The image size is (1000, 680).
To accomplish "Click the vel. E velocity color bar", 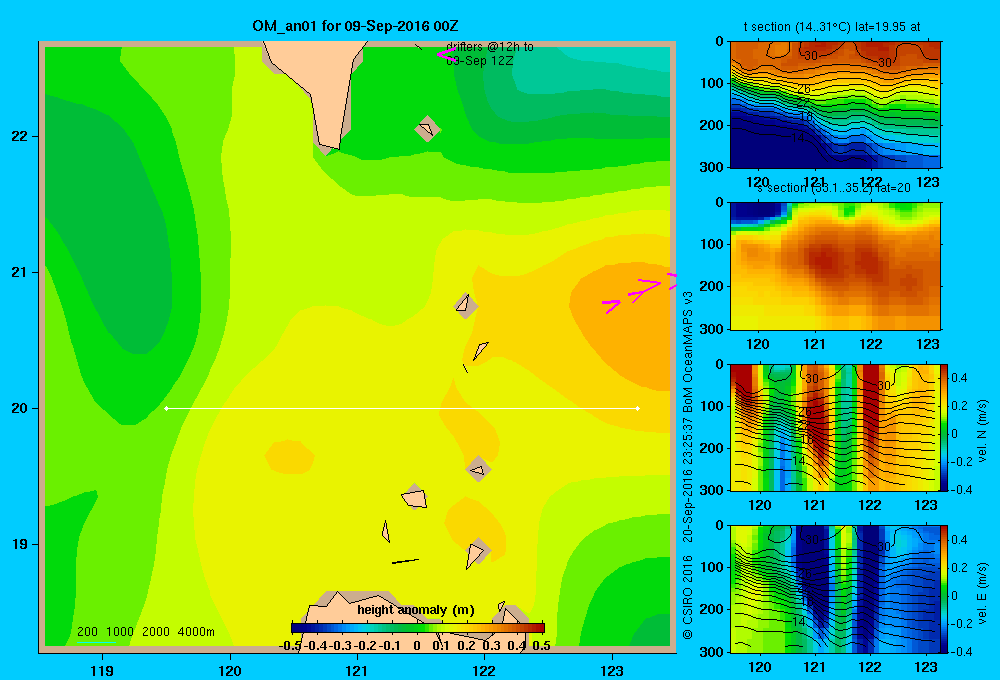I will (944, 589).
